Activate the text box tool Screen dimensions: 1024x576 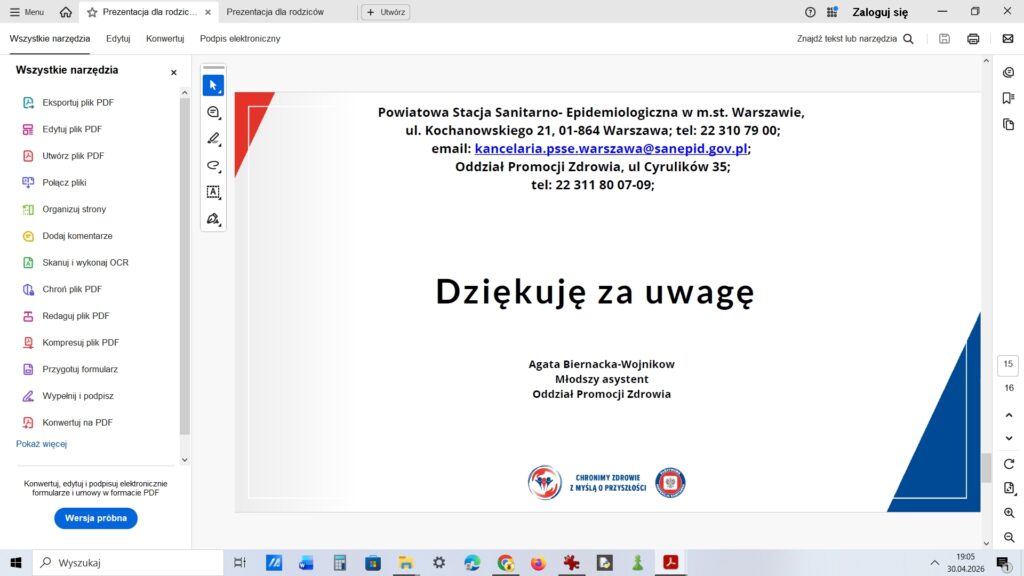tap(213, 192)
